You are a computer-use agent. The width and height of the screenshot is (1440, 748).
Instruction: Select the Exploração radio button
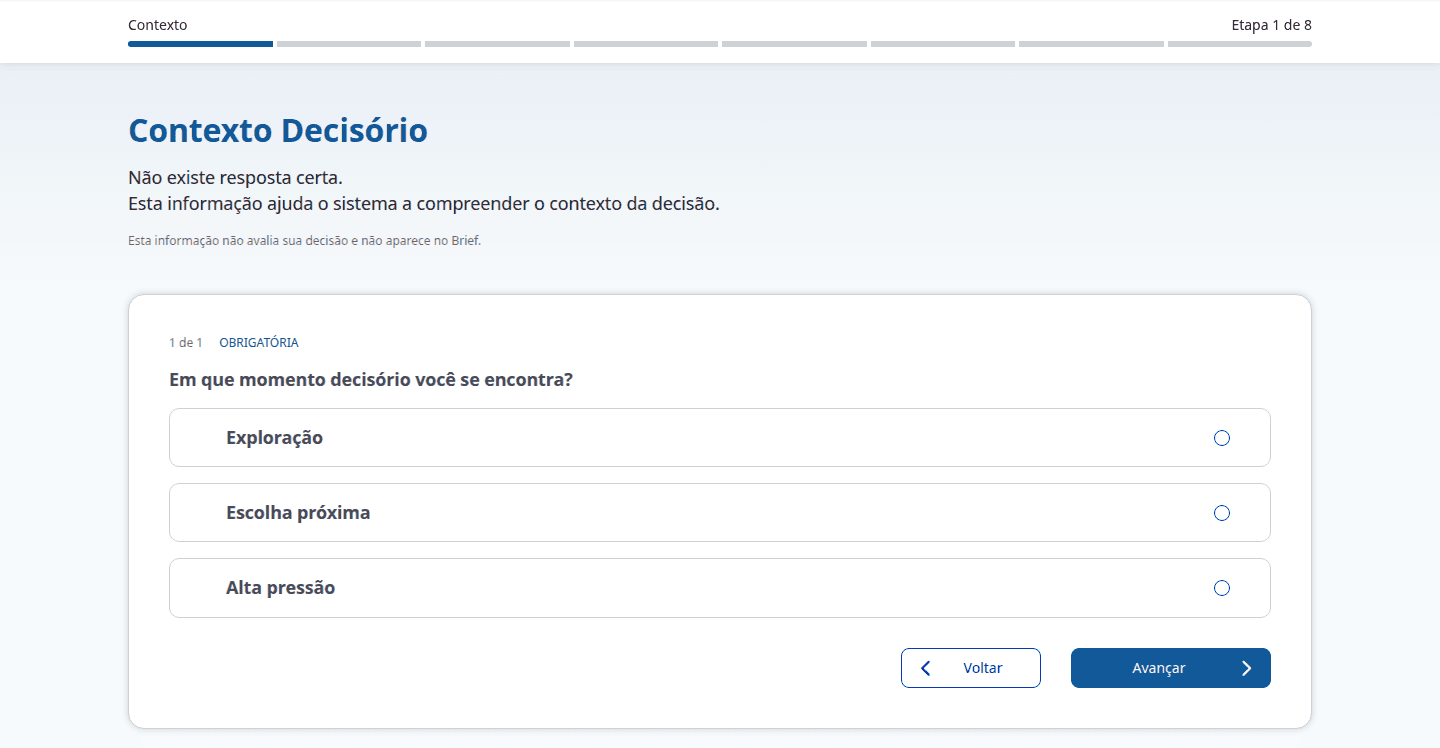[1221, 438]
